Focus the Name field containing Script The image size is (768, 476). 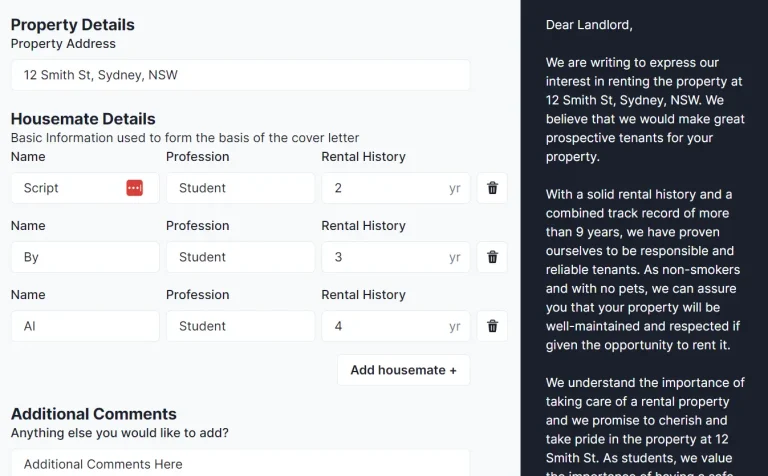[x=70, y=188]
